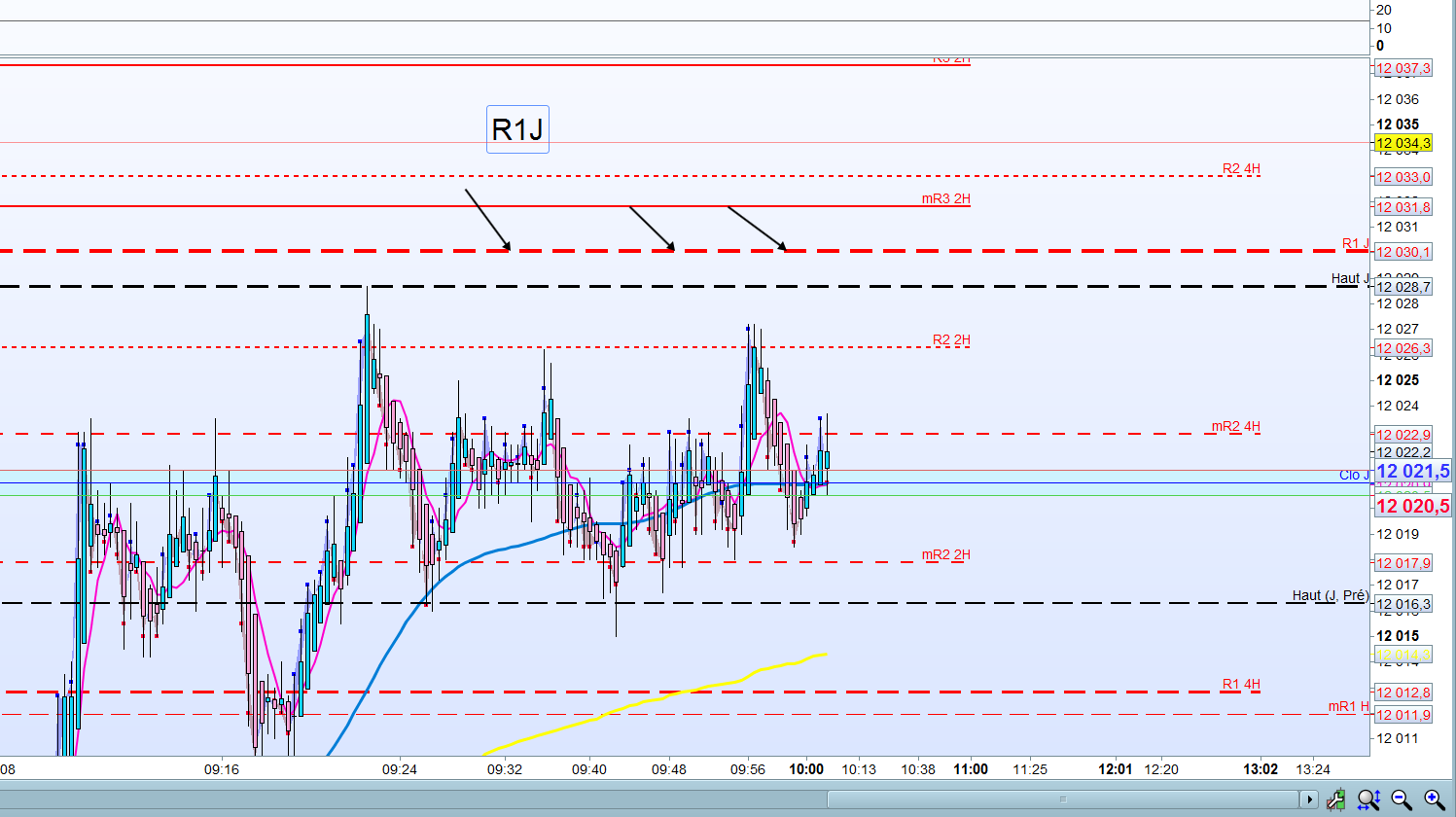
Task: Zoom in with the plus magnifier icon
Action: 1434,799
